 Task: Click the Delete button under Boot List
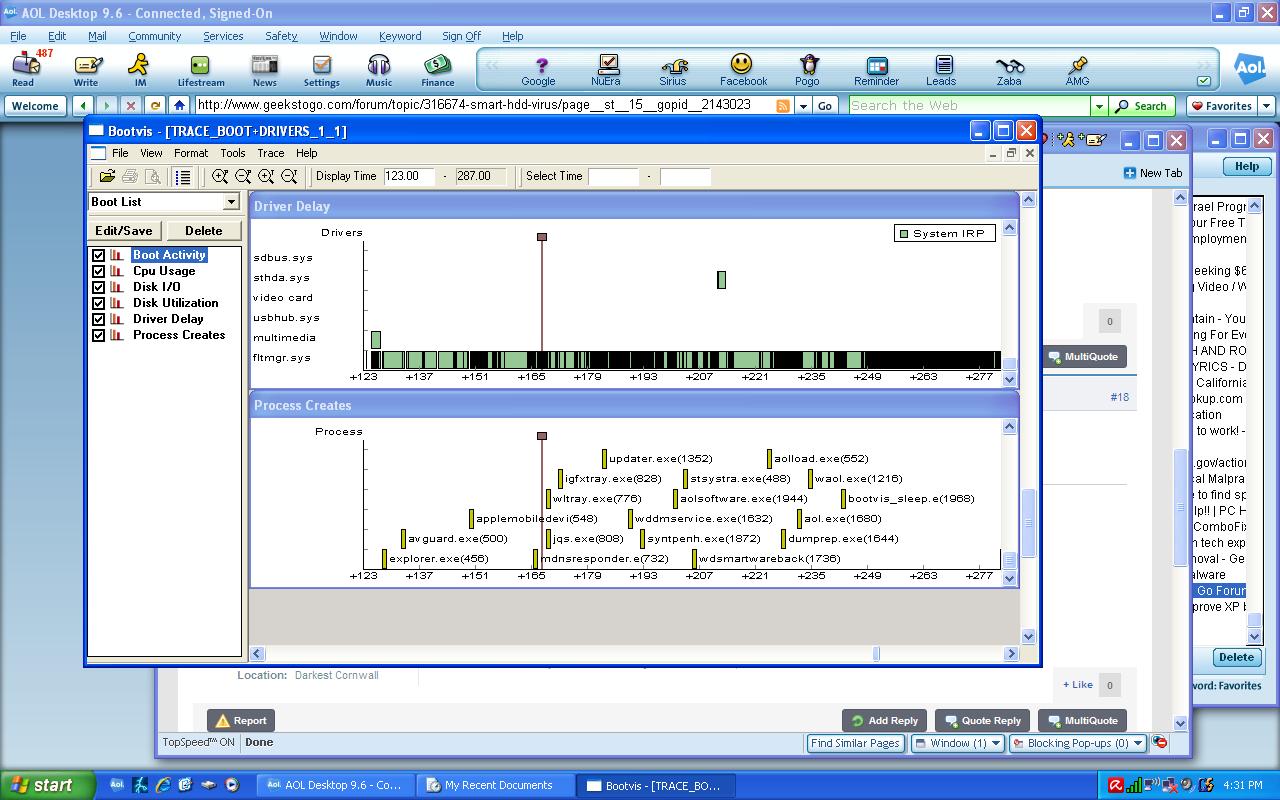203,230
